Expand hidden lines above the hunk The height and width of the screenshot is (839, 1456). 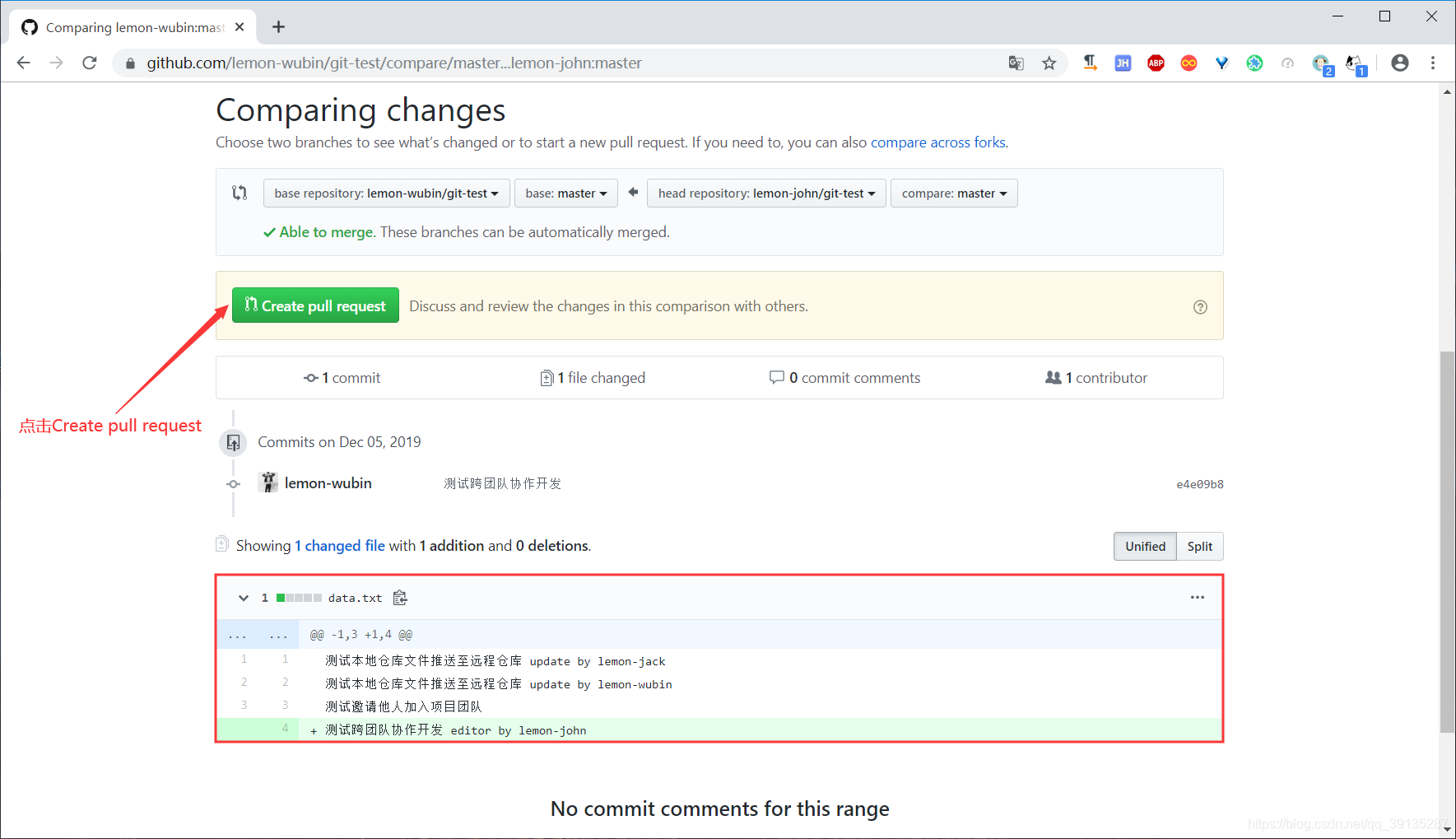click(258, 635)
